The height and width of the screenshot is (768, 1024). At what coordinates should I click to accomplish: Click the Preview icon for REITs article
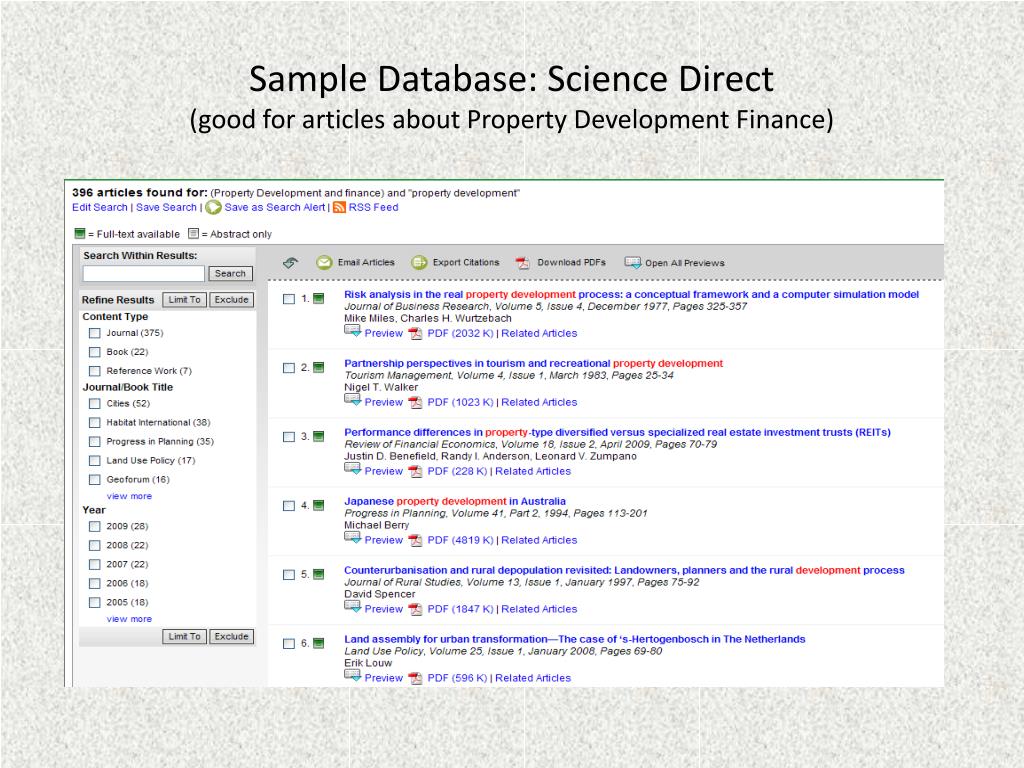353,469
